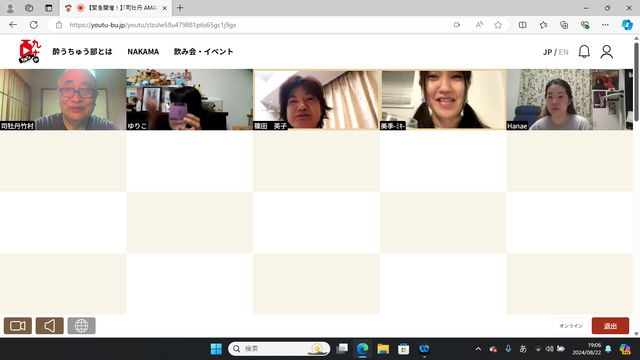Screen dimensions: 640x360
Task: Click the red site logo
Action: pos(29,51)
